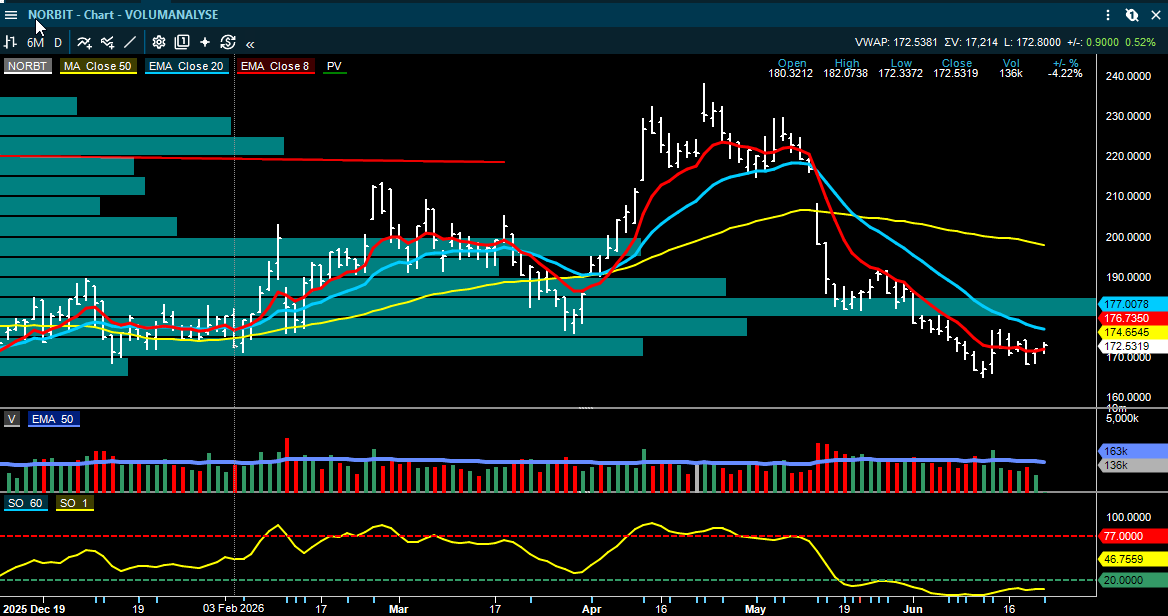The image size is (1168, 616).
Task: Click the 160.0000 price axis label
Action: coord(1130,398)
